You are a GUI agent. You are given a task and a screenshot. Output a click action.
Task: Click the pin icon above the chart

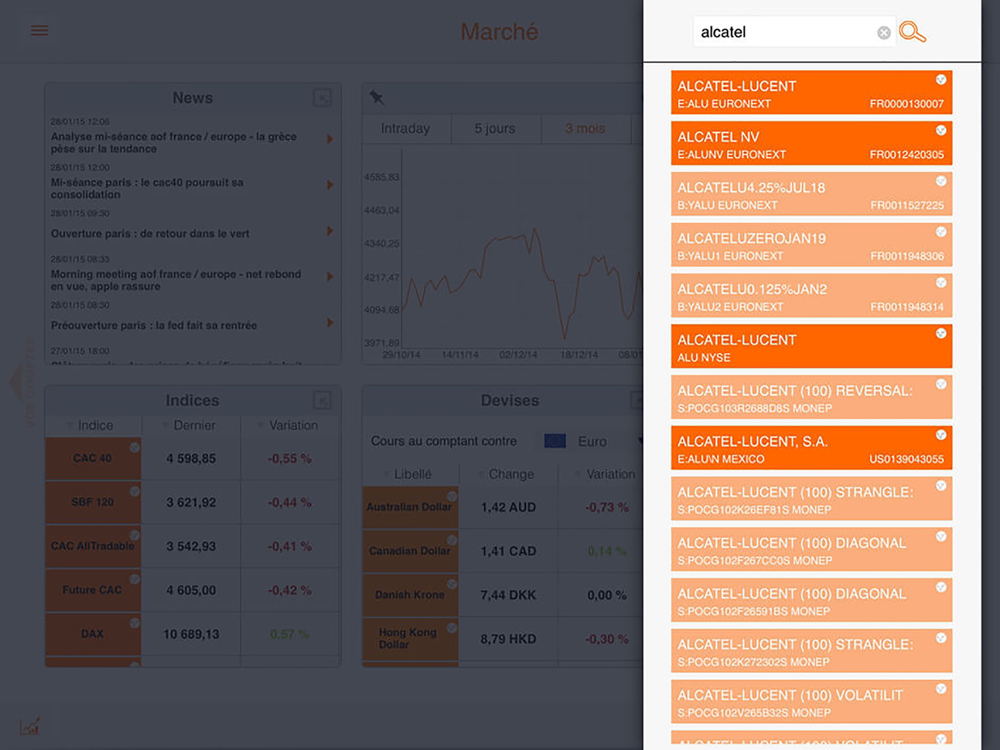point(376,97)
